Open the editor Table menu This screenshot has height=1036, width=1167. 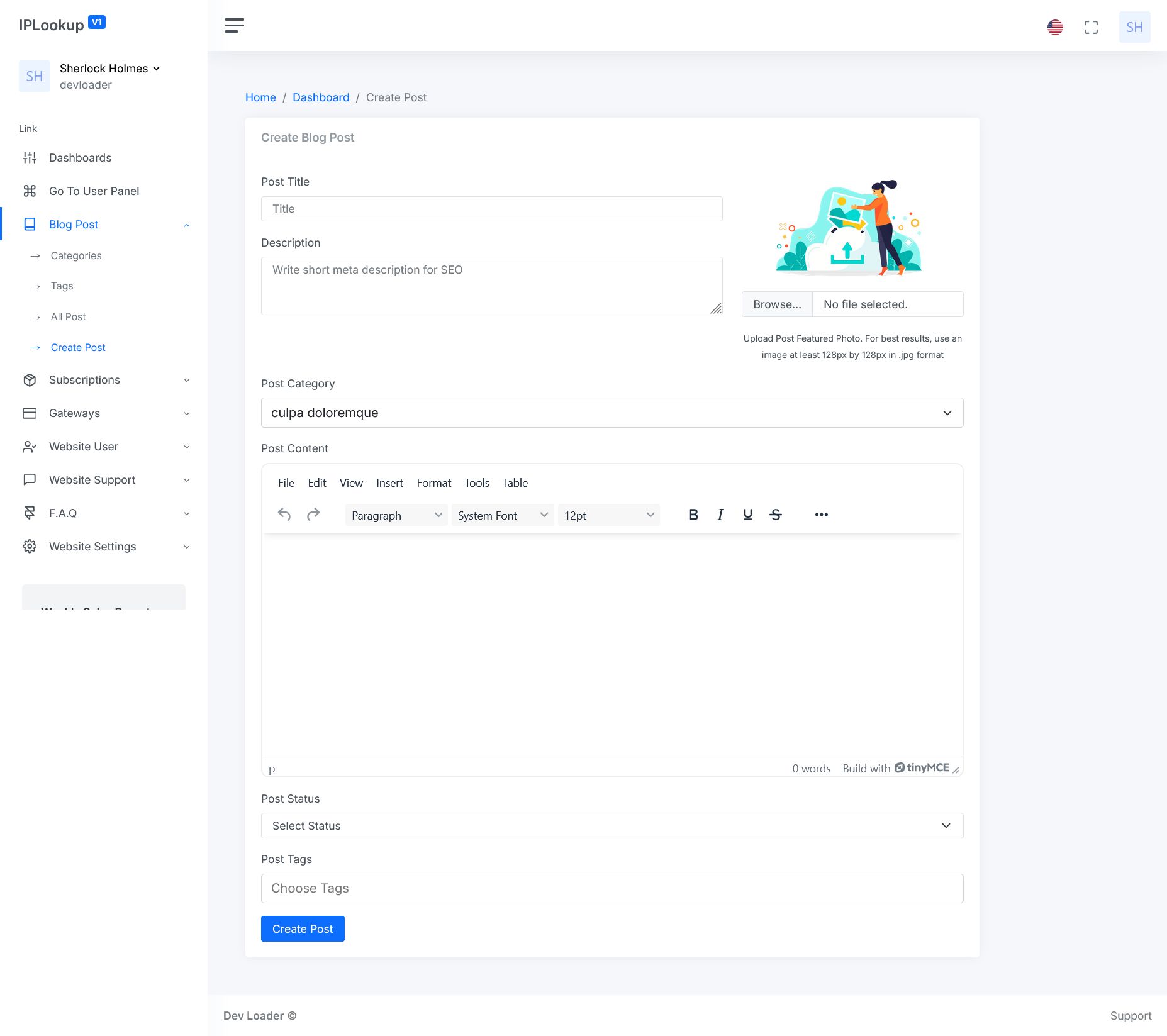click(x=515, y=483)
